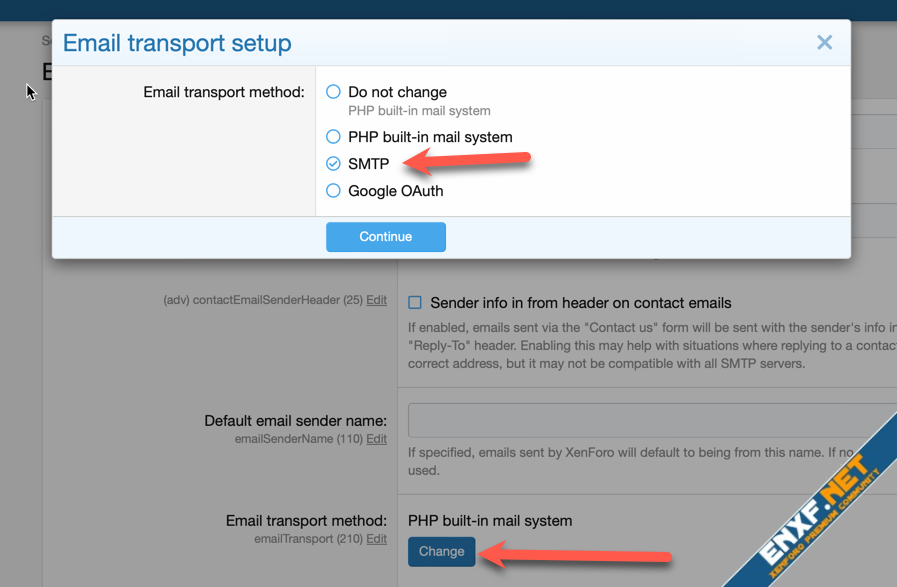Viewport: 897px width, 587px height.
Task: Click grey hint text under "Do not change"
Action: 419,111
